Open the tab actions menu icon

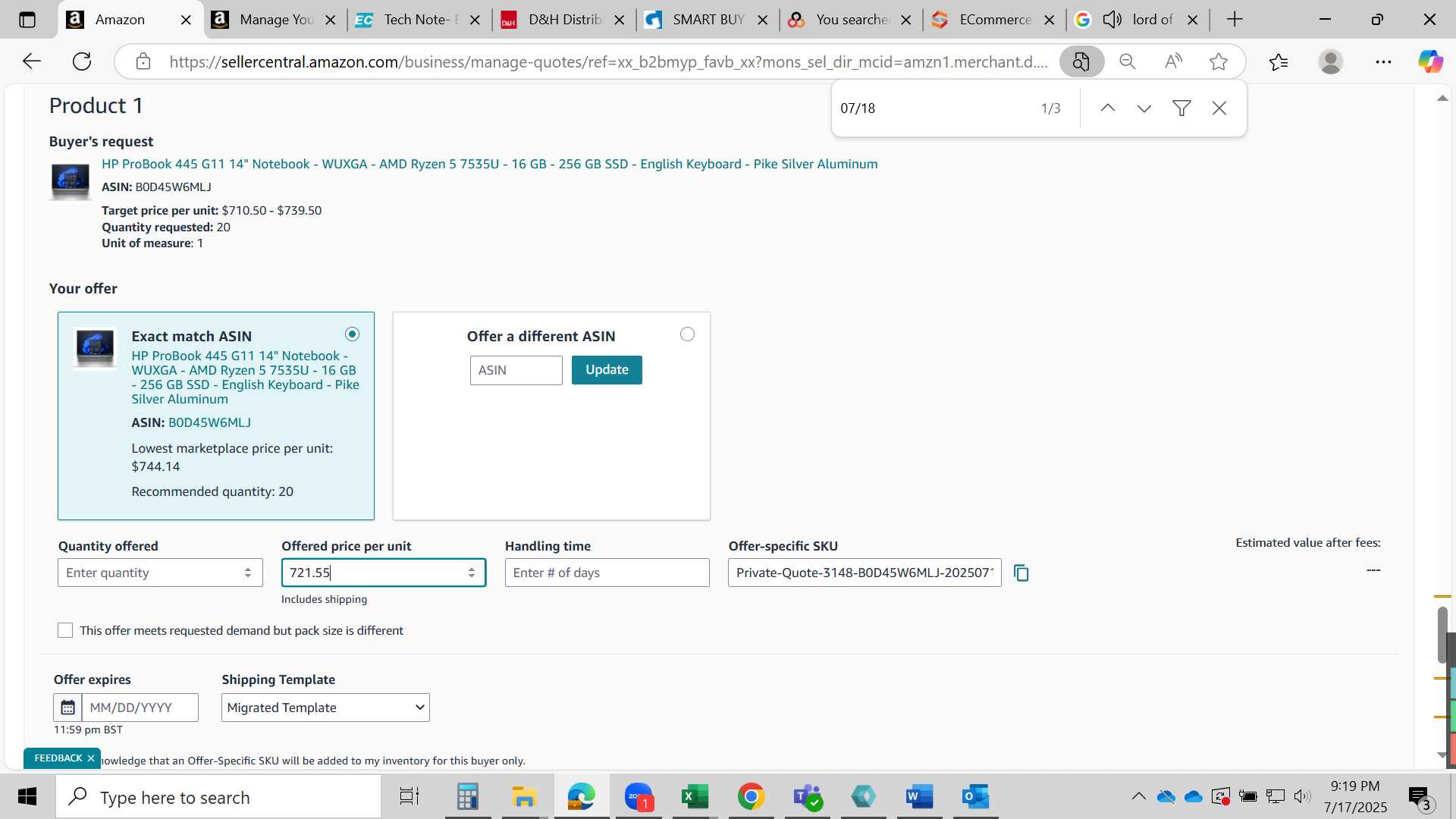tap(27, 20)
